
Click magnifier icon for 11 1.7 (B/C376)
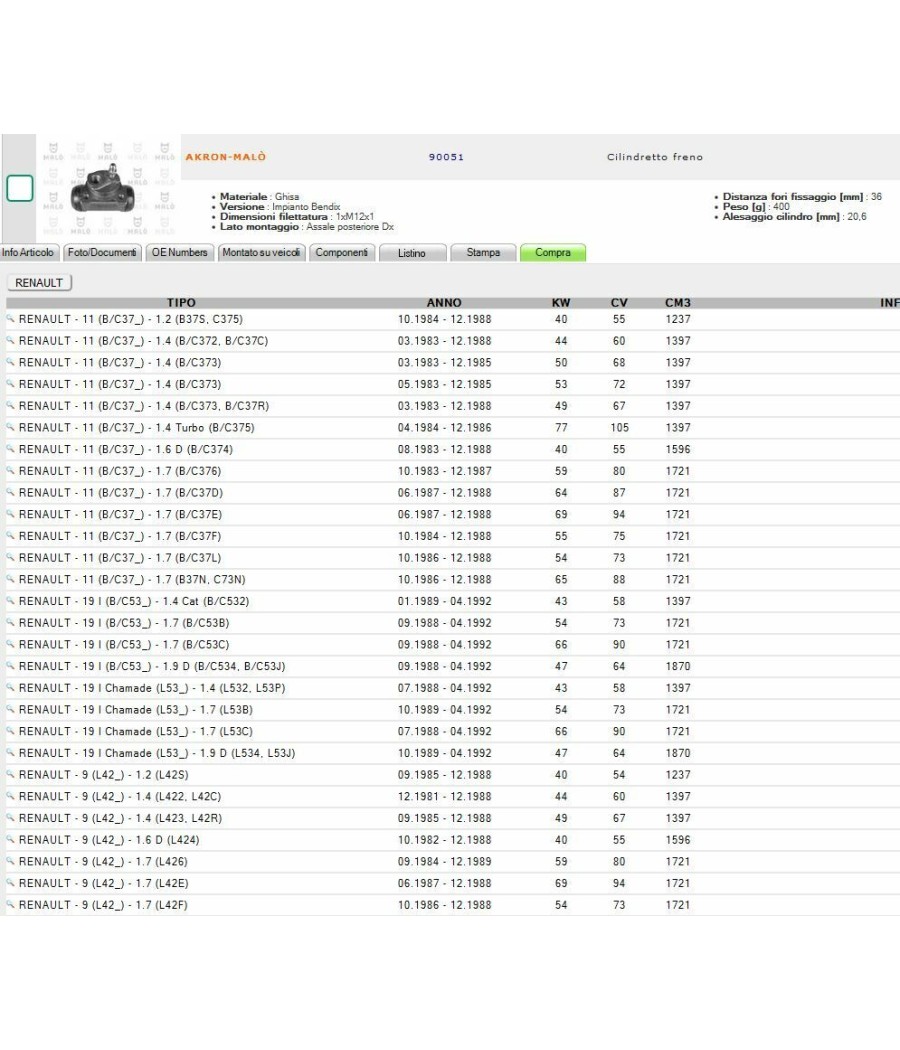[x=11, y=470]
